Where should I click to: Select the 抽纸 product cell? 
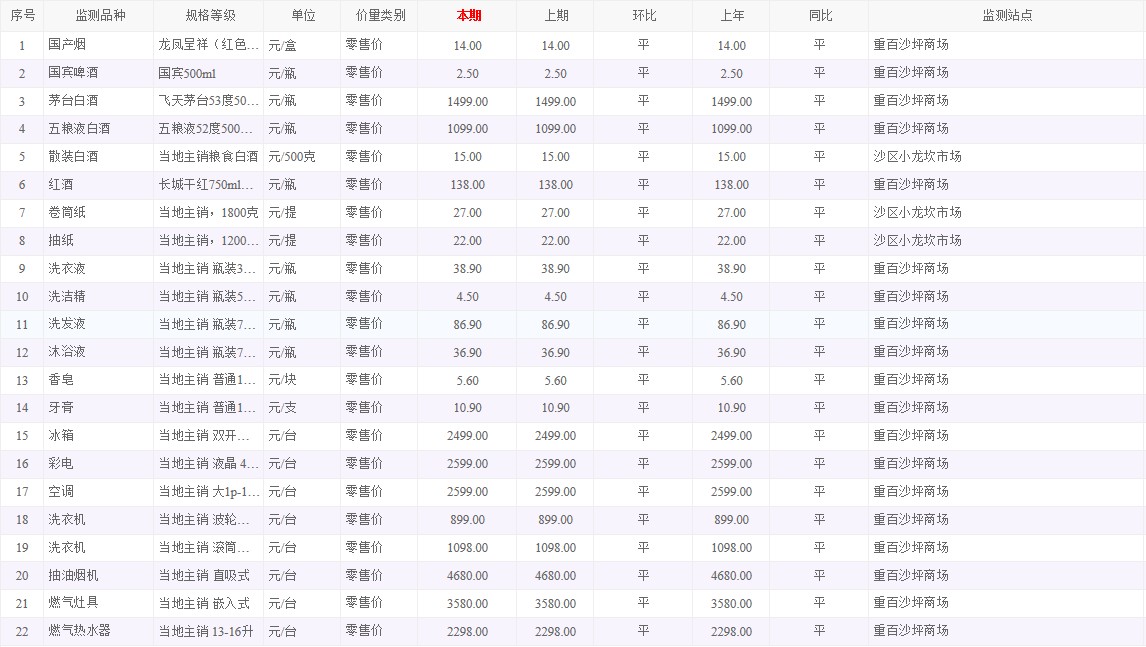click(x=99, y=241)
